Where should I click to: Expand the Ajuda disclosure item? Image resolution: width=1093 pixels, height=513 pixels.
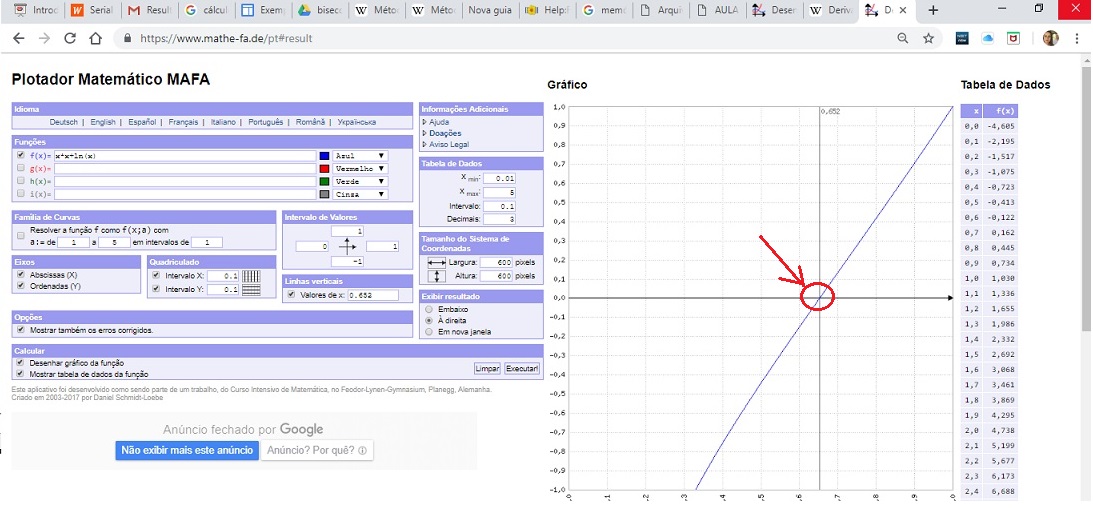[440, 122]
